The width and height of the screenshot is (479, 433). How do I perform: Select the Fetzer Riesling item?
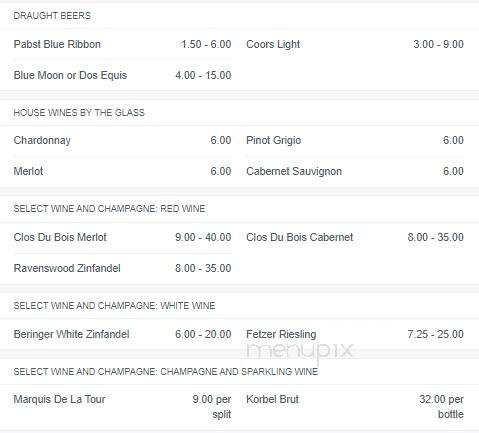(x=281, y=334)
